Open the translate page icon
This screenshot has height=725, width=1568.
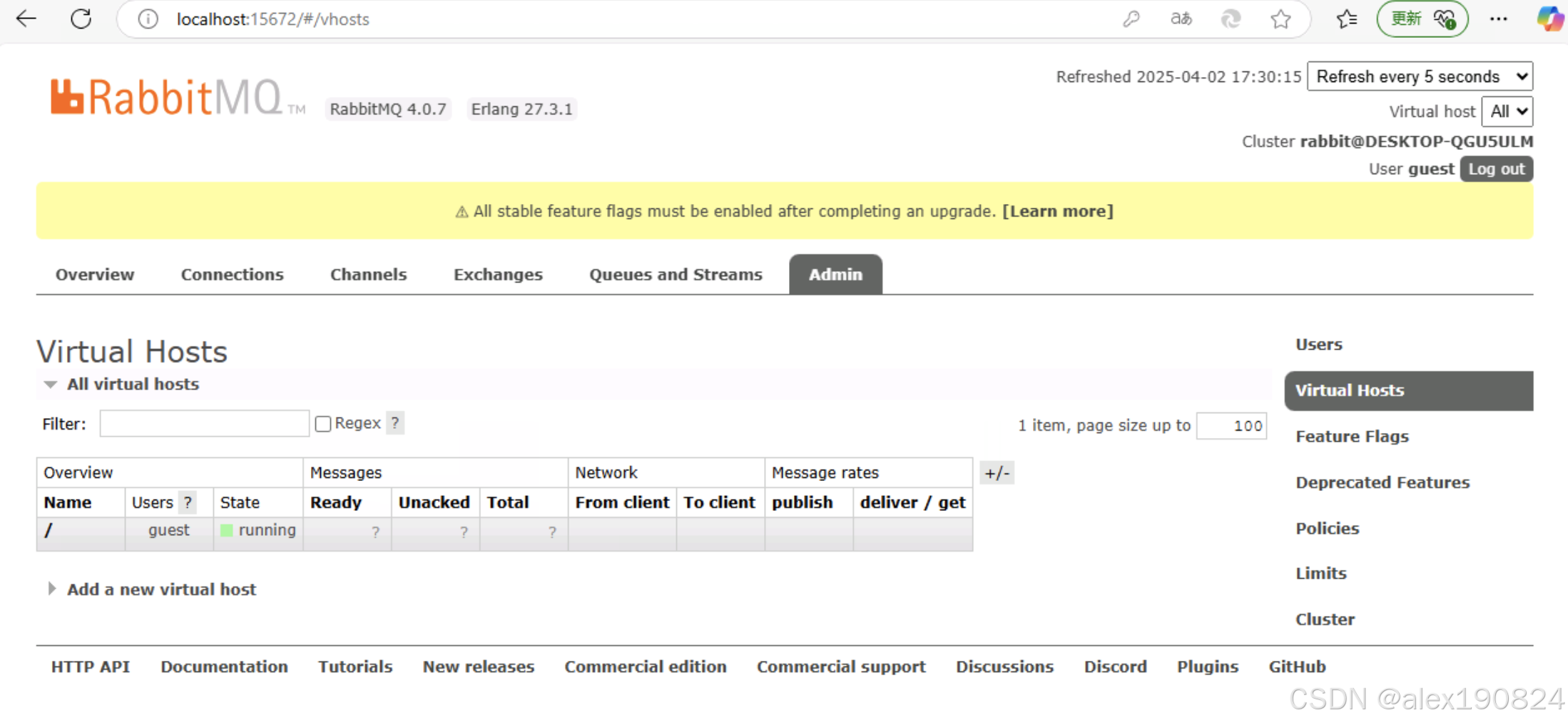[1181, 19]
